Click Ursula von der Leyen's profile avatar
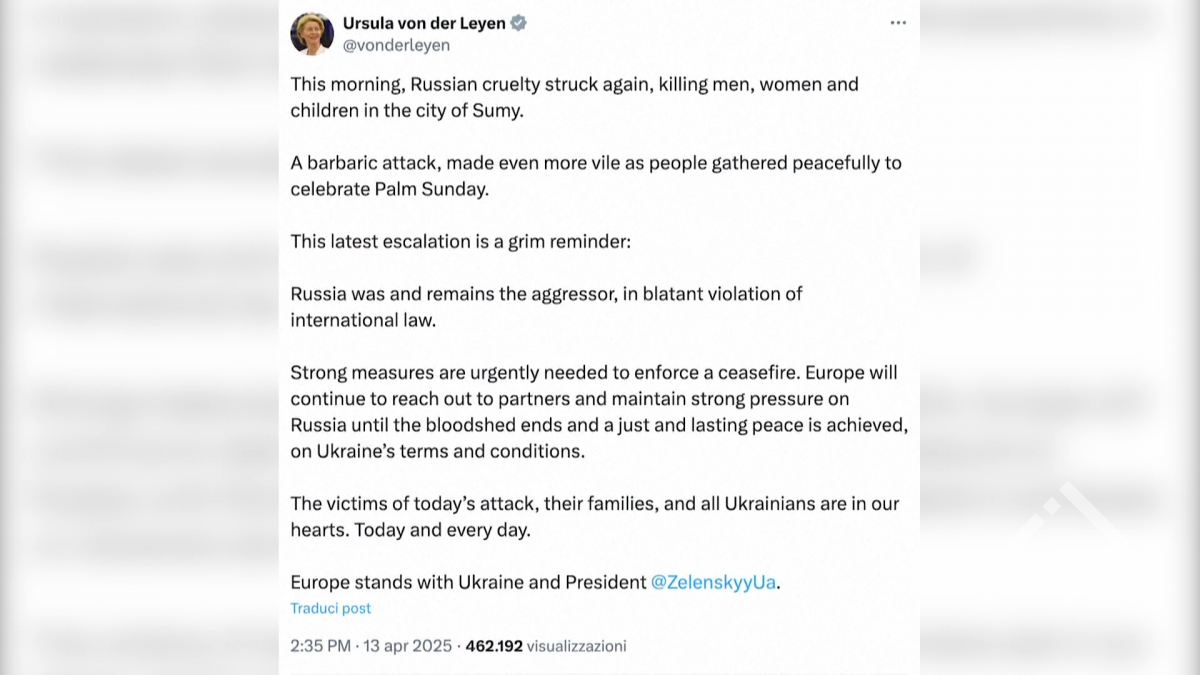The image size is (1200, 675). coord(312,33)
